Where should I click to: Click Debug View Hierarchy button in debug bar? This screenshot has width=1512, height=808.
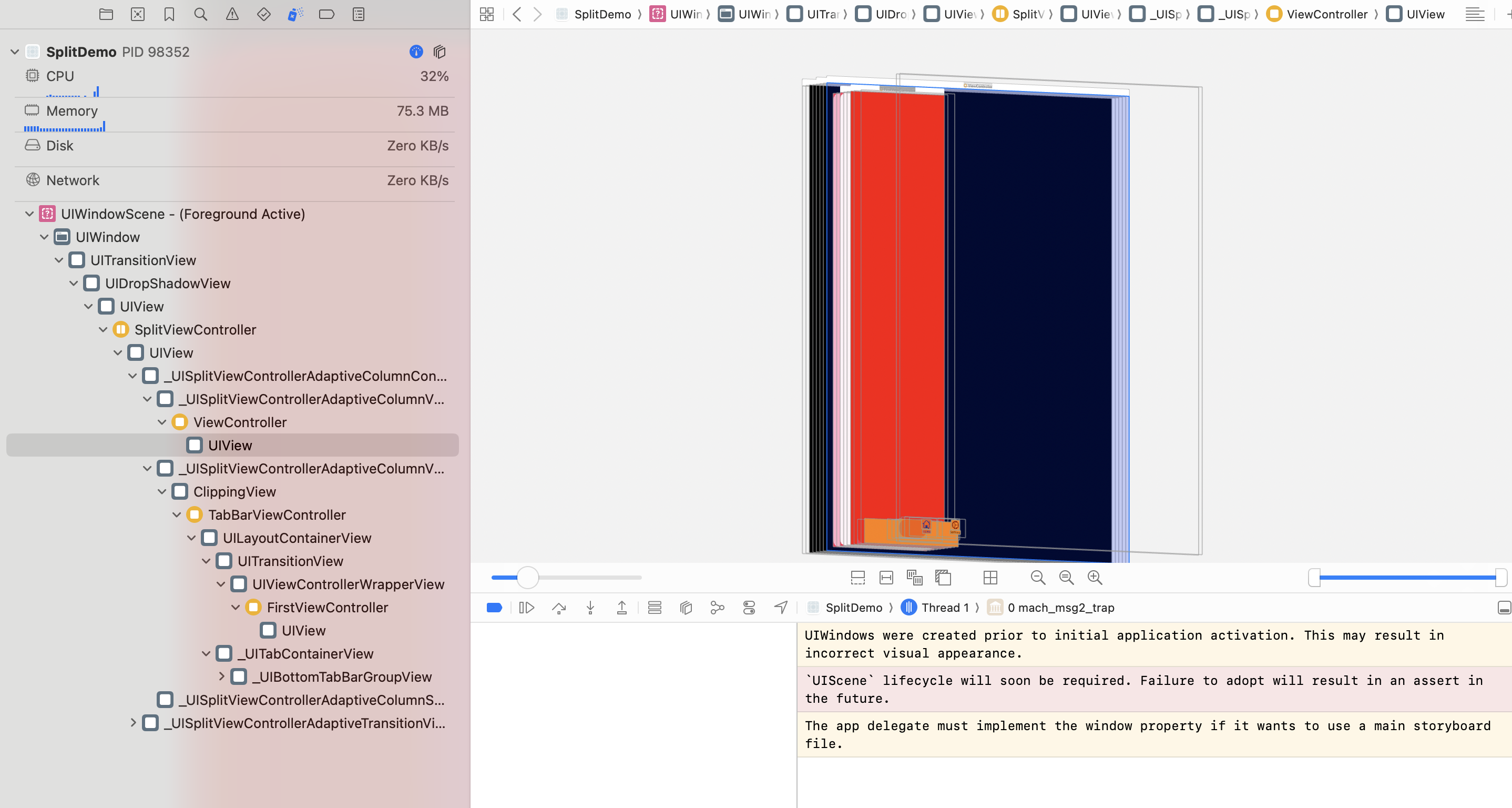tap(686, 608)
